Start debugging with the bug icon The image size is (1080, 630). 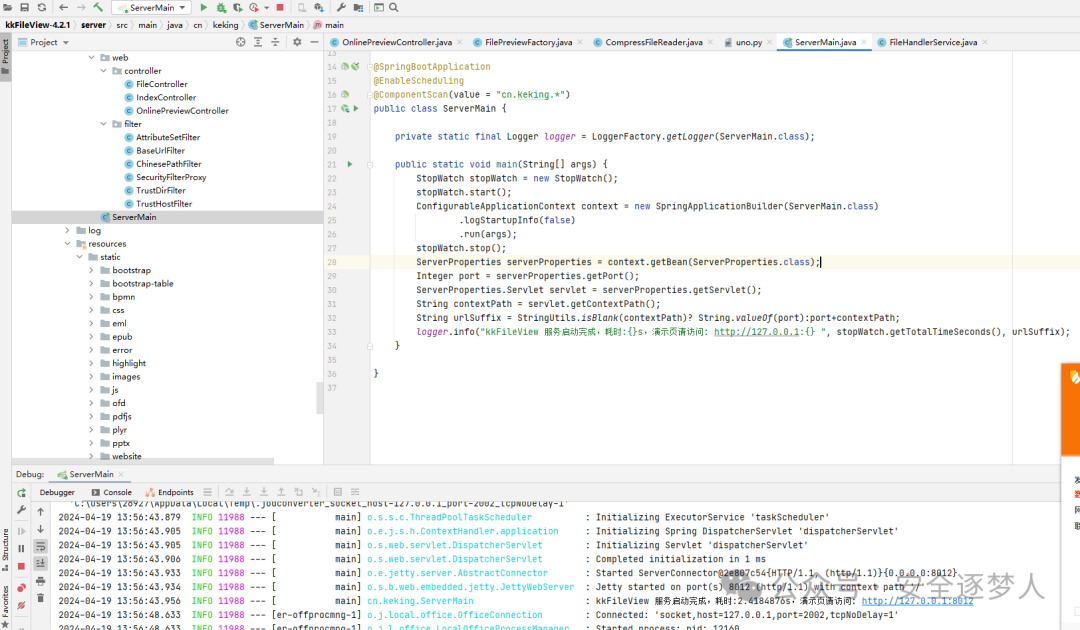click(221, 8)
